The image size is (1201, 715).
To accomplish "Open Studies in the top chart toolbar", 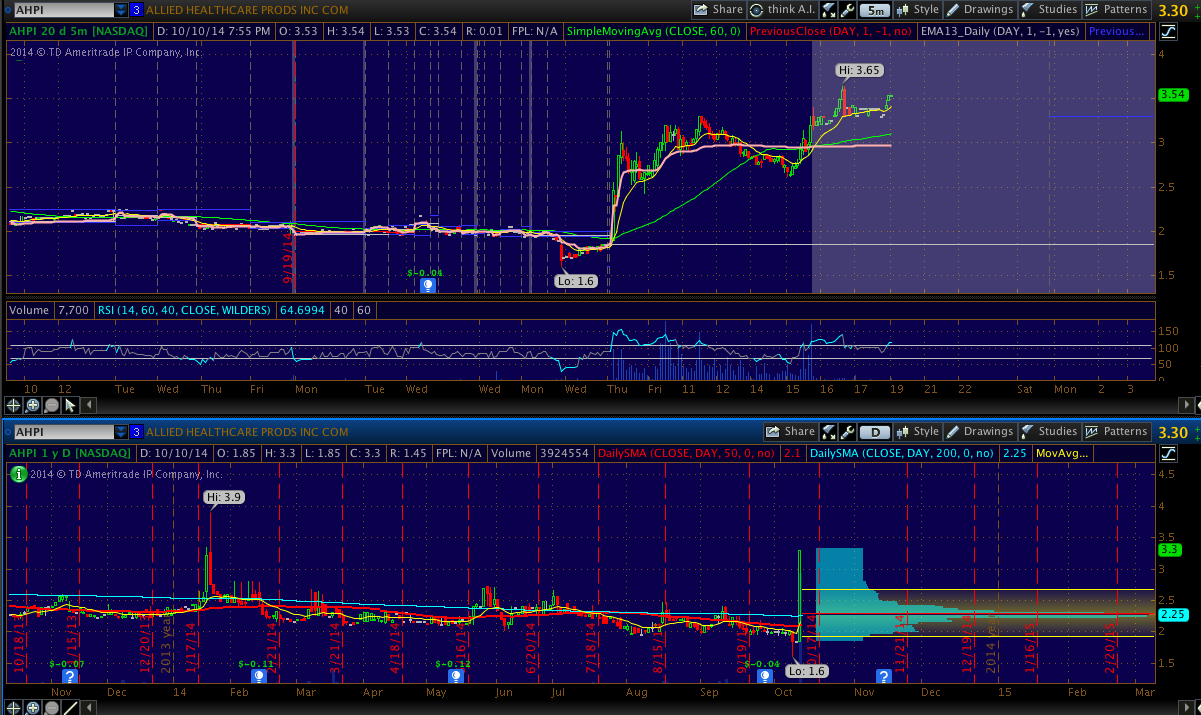I will click(x=1048, y=10).
